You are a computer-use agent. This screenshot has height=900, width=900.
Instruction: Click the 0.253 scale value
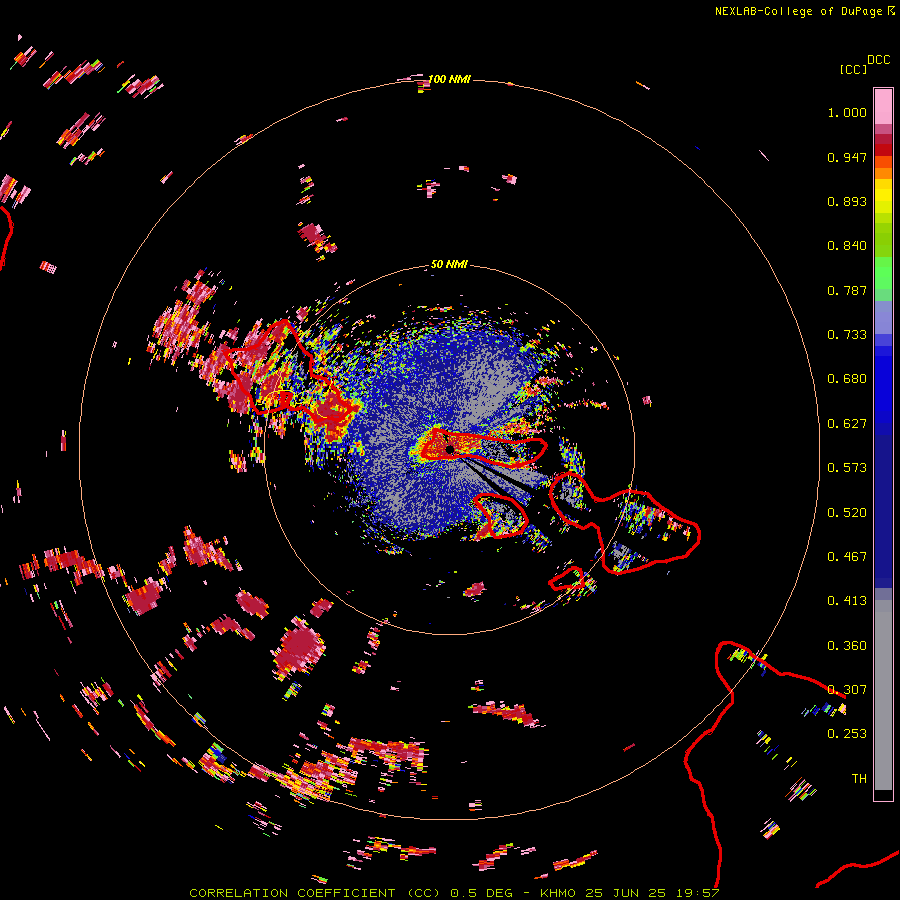(847, 734)
